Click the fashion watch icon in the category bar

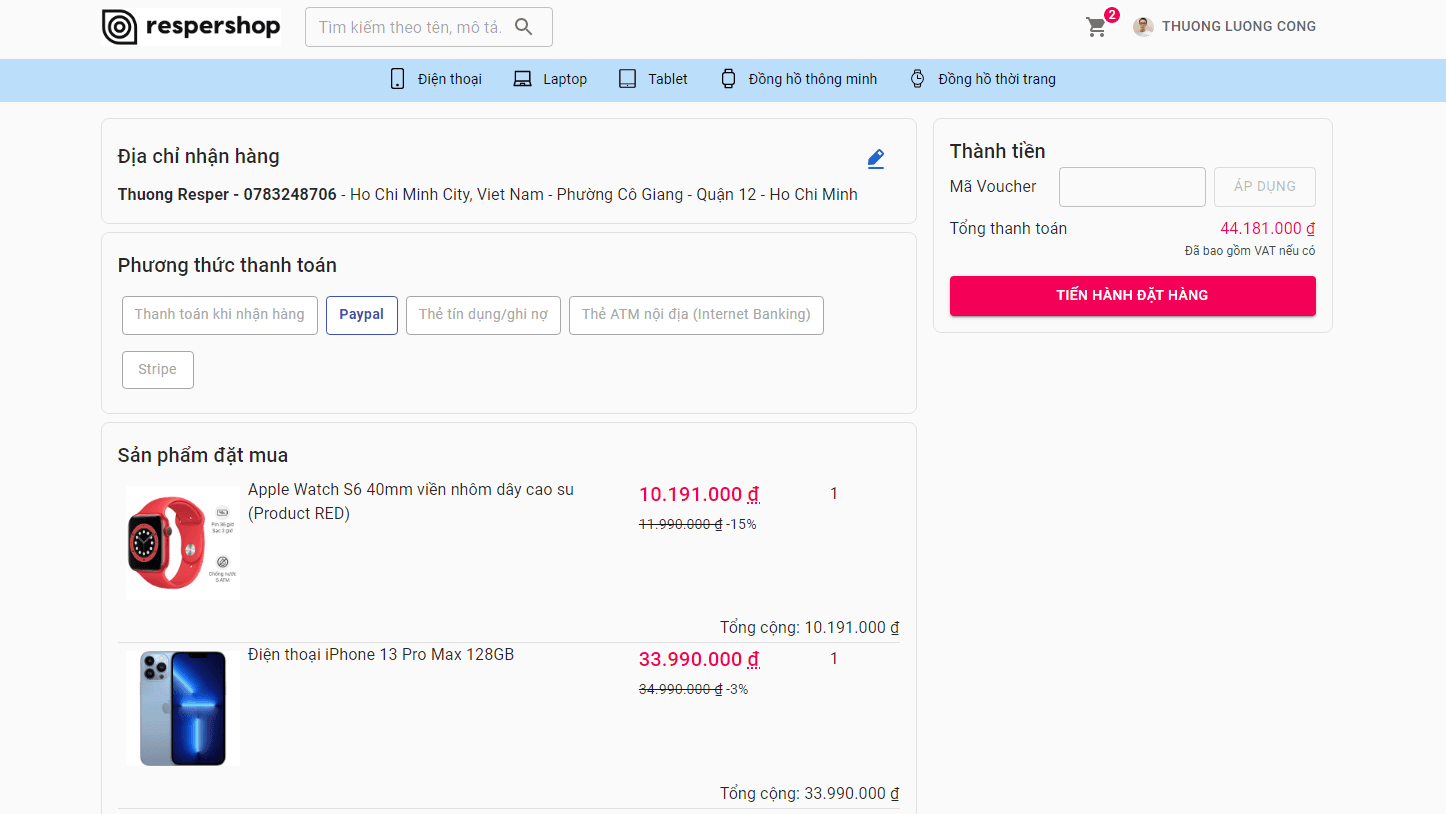coord(917,79)
